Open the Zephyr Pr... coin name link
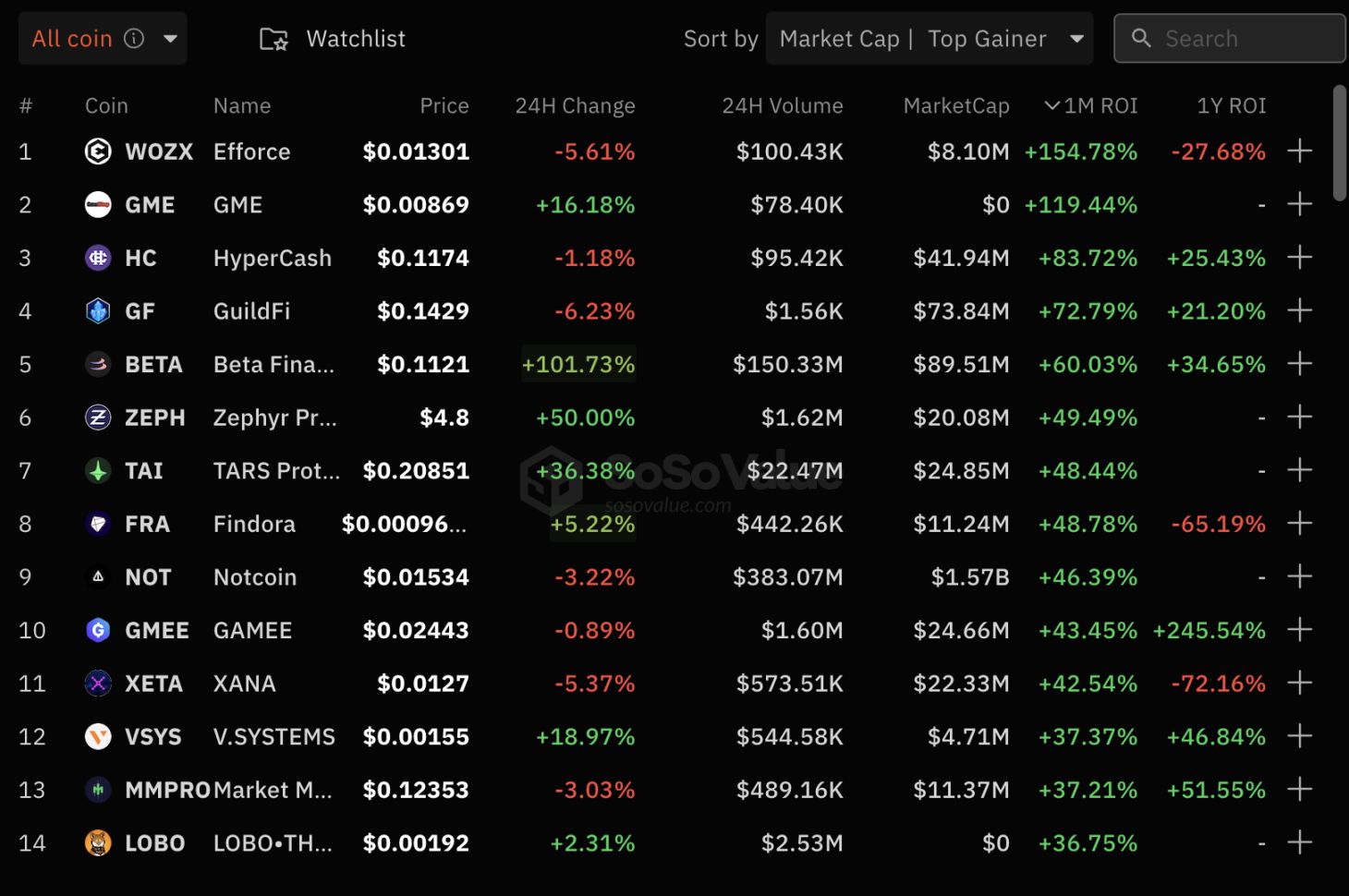 click(x=274, y=418)
